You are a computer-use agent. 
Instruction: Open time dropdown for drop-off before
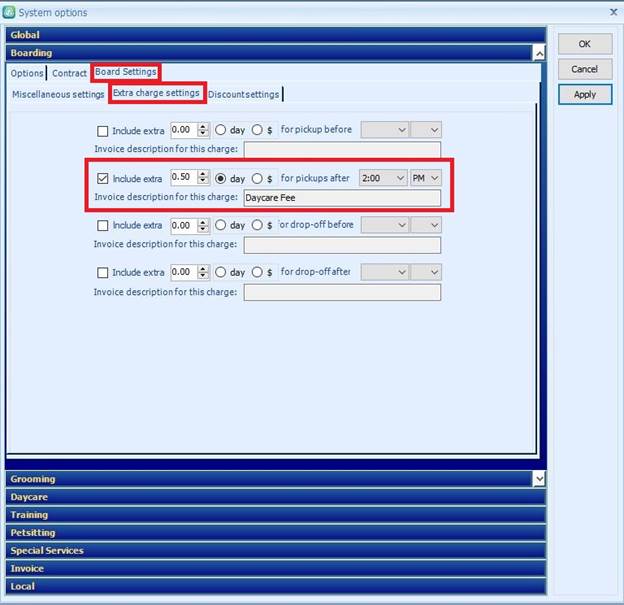[384, 225]
